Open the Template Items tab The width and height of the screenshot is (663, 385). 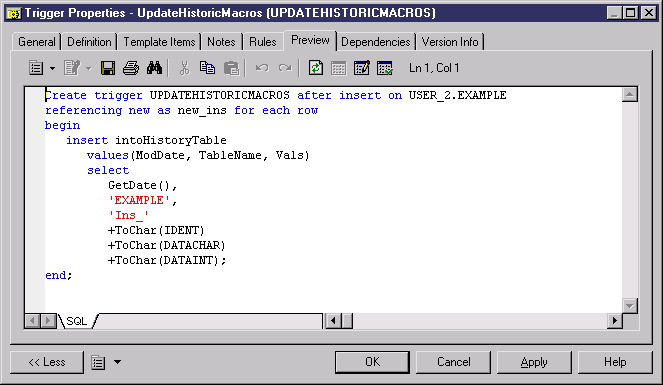(159, 42)
